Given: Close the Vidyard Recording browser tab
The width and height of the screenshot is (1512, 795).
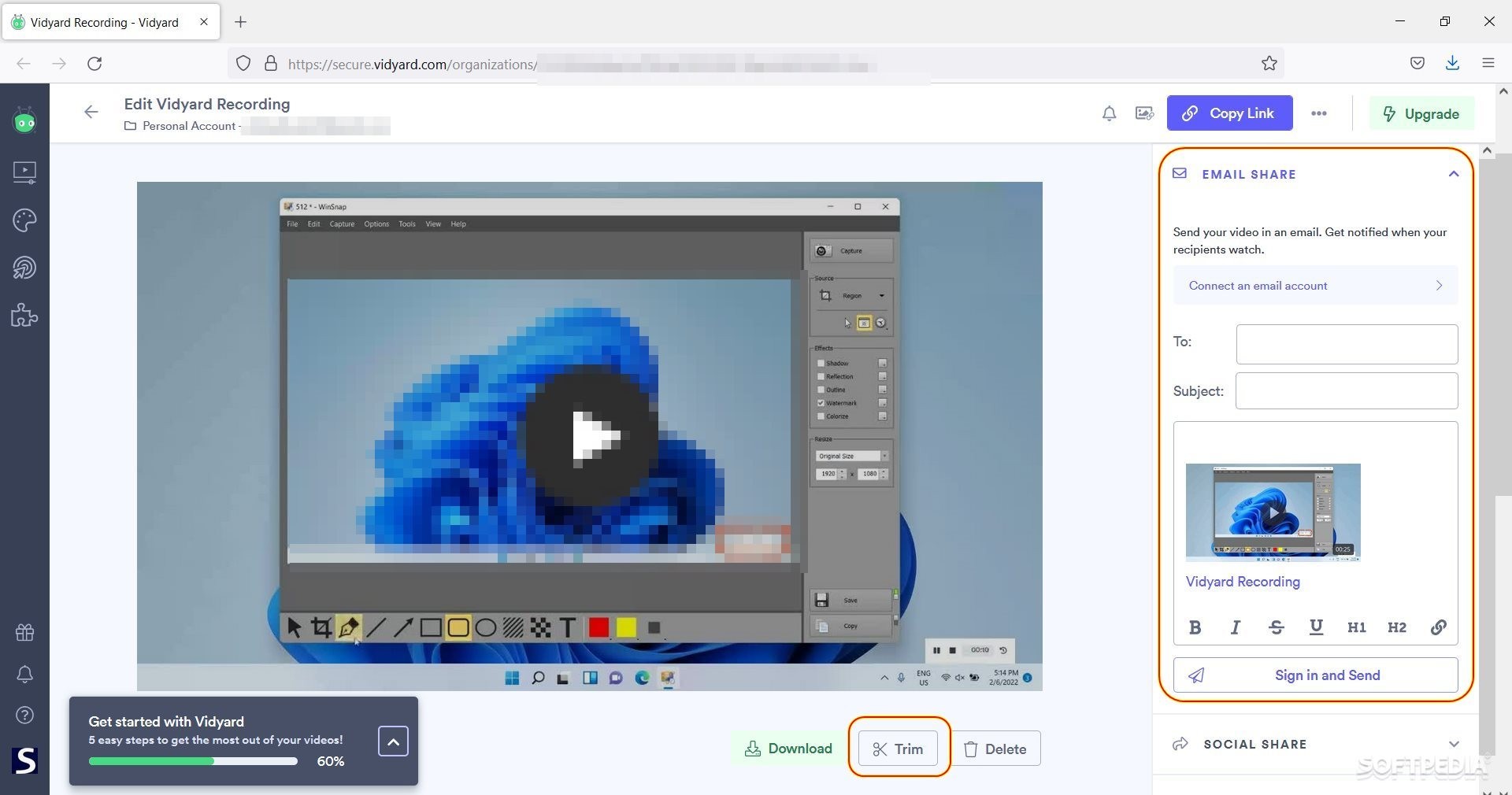Looking at the screenshot, I should click(204, 22).
